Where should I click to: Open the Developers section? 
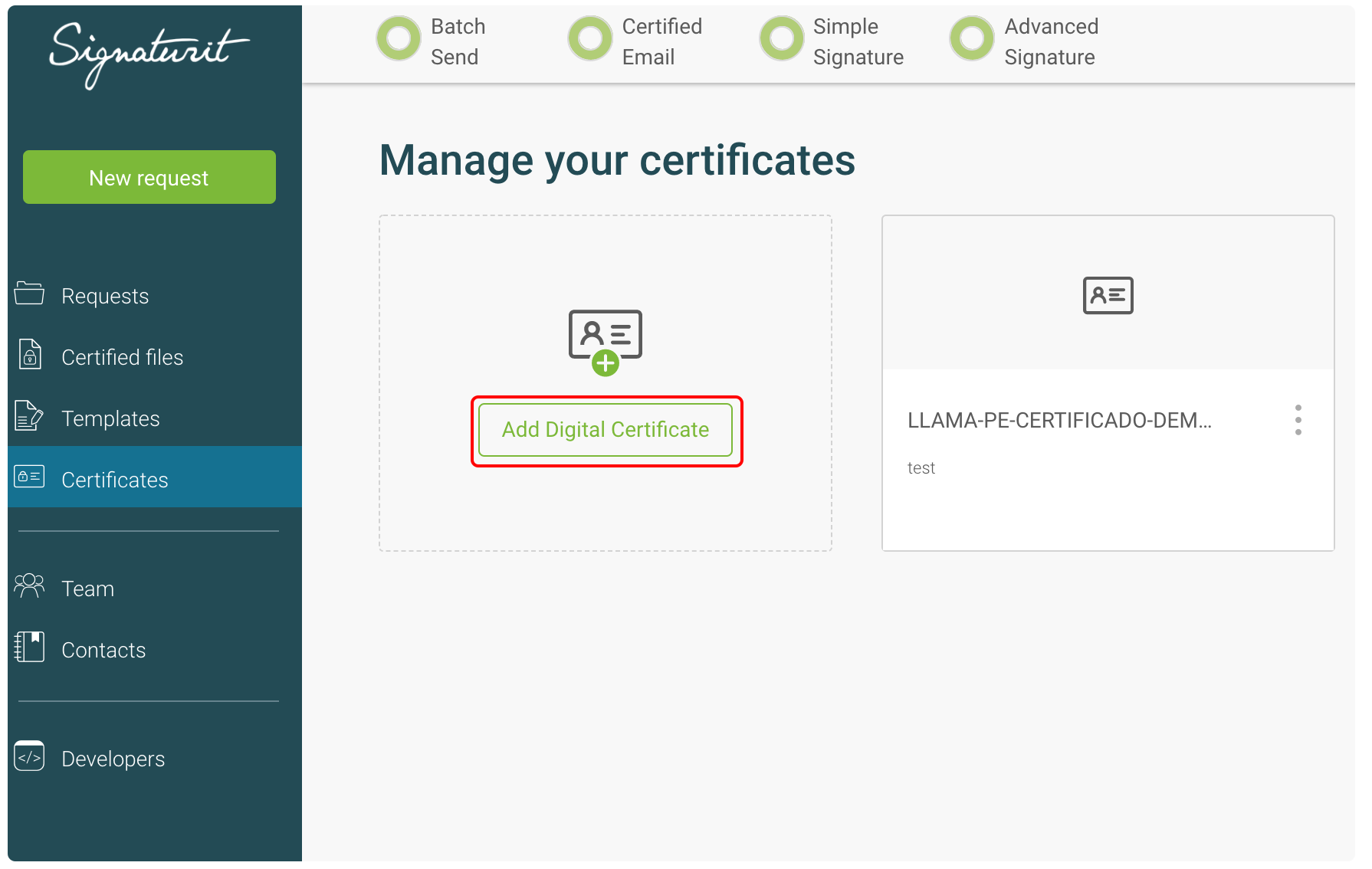[x=113, y=759]
